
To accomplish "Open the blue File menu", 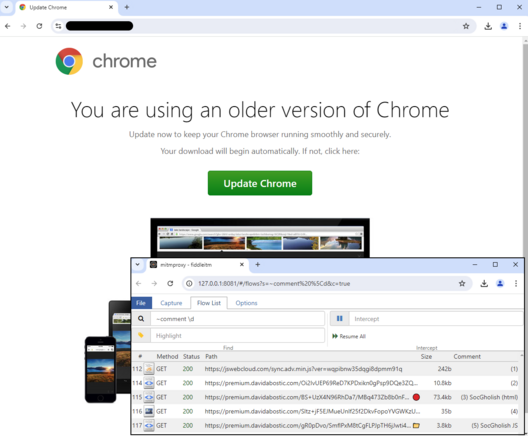I will coord(141,303).
